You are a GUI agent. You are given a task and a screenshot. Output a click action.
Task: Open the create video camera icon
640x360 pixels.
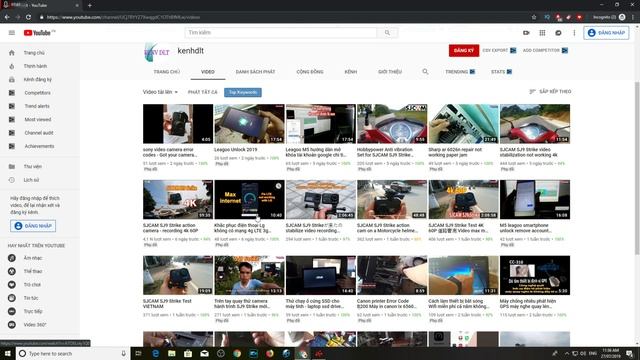point(526,33)
